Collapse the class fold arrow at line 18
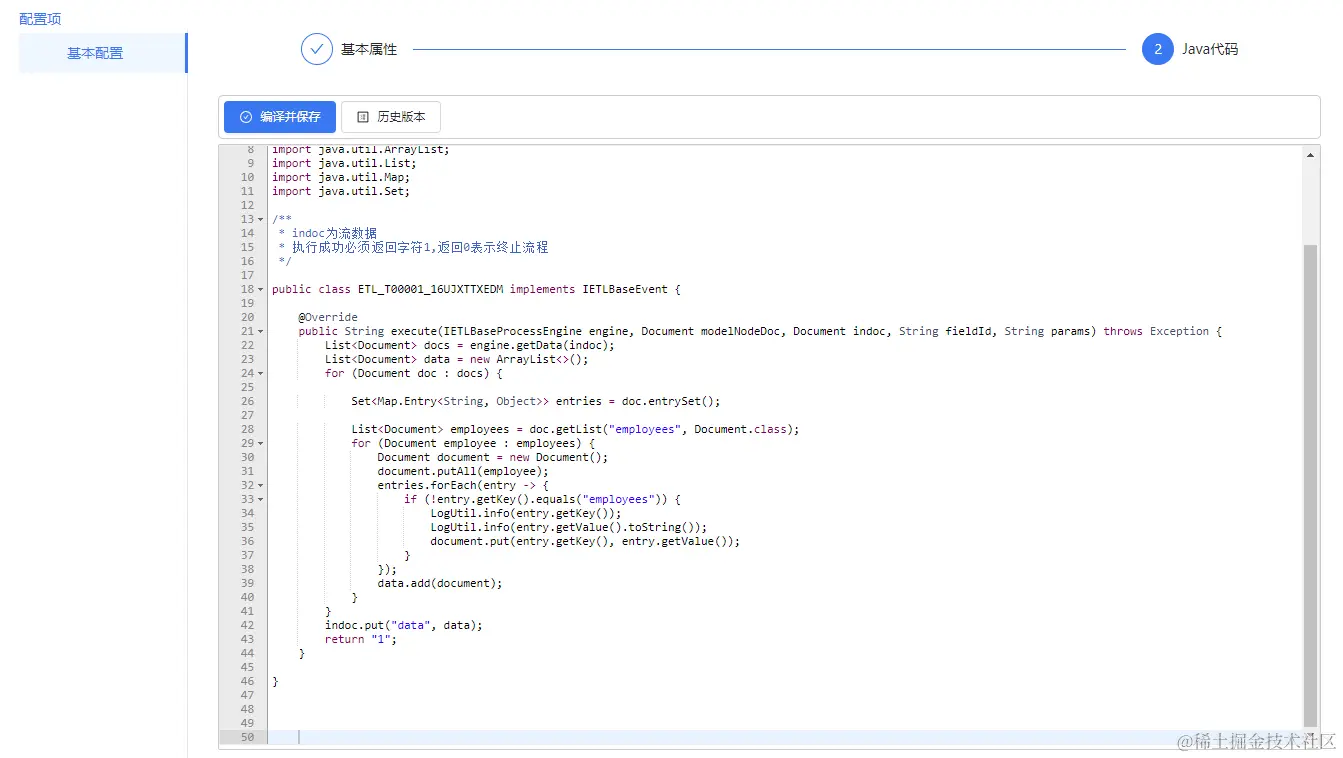The image size is (1343, 758). [x=261, y=289]
